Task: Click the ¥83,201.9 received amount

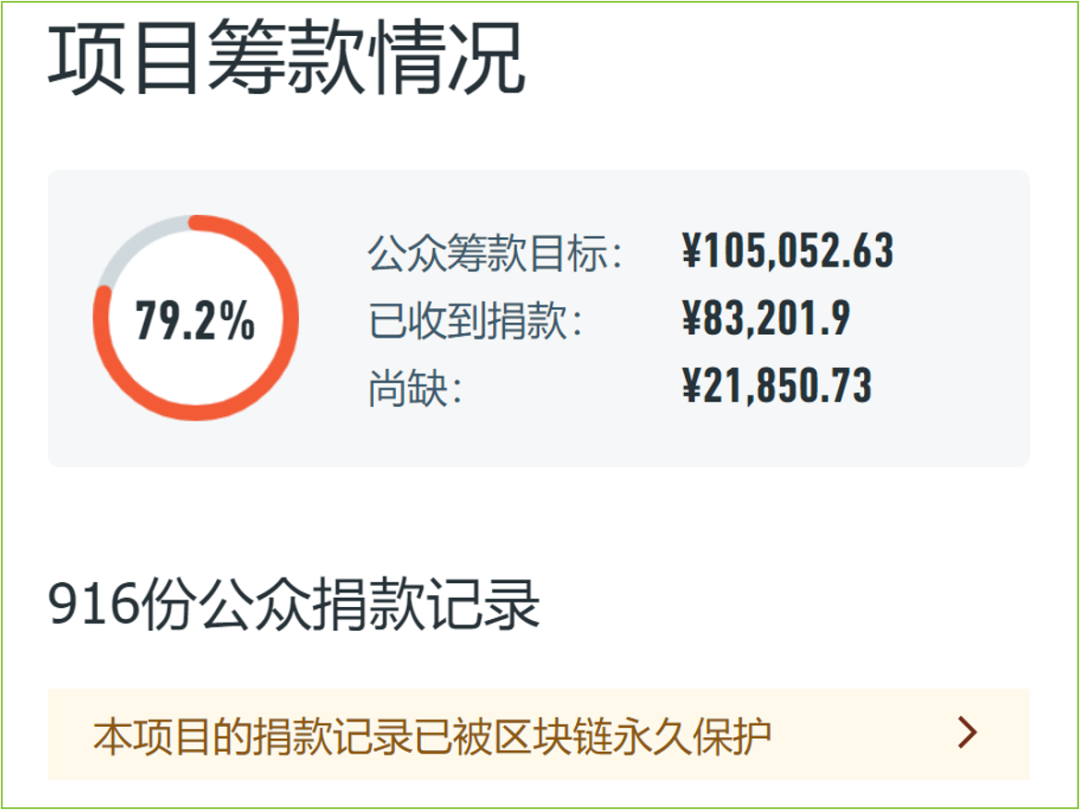Action: pos(766,318)
